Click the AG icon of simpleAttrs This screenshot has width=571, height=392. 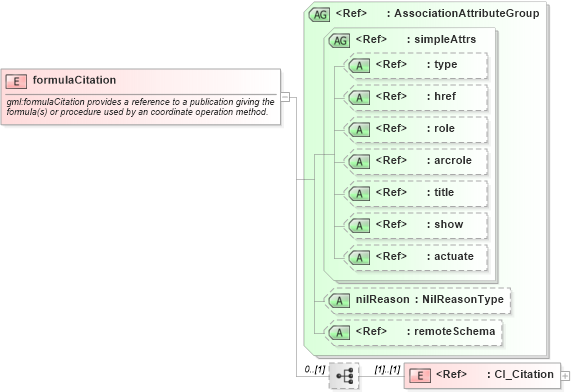[x=339, y=41]
